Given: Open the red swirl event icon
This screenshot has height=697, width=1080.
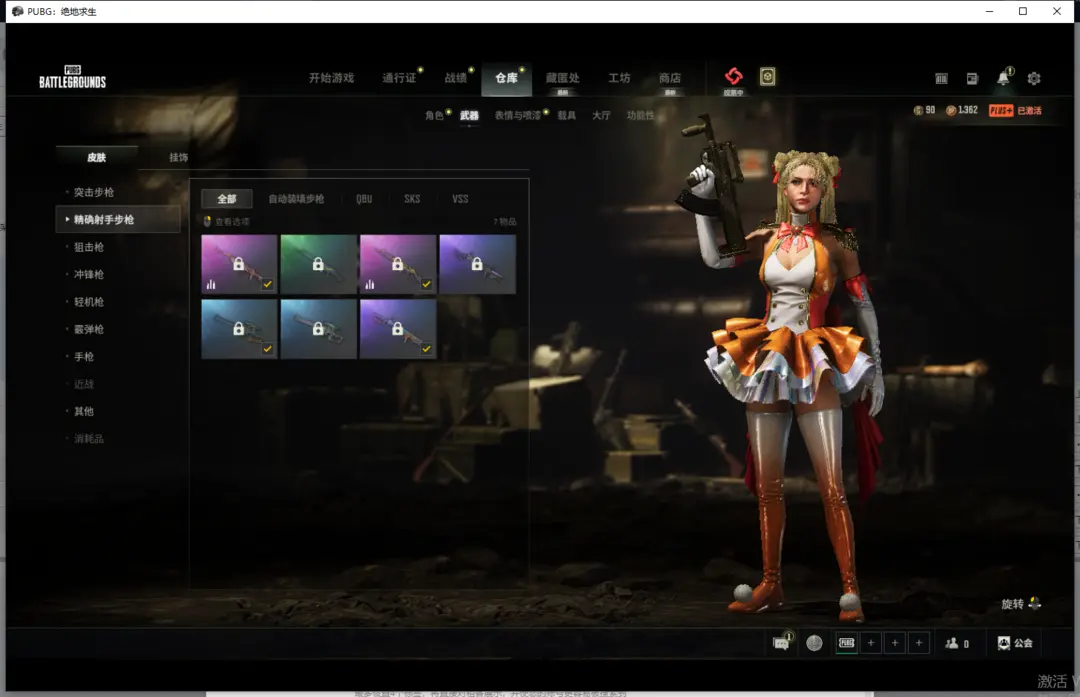Looking at the screenshot, I should (x=734, y=76).
